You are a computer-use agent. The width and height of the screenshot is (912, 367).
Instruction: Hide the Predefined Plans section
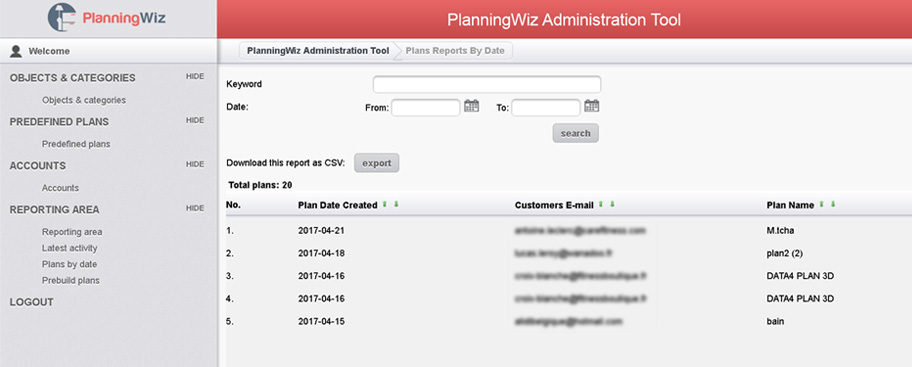click(x=195, y=120)
